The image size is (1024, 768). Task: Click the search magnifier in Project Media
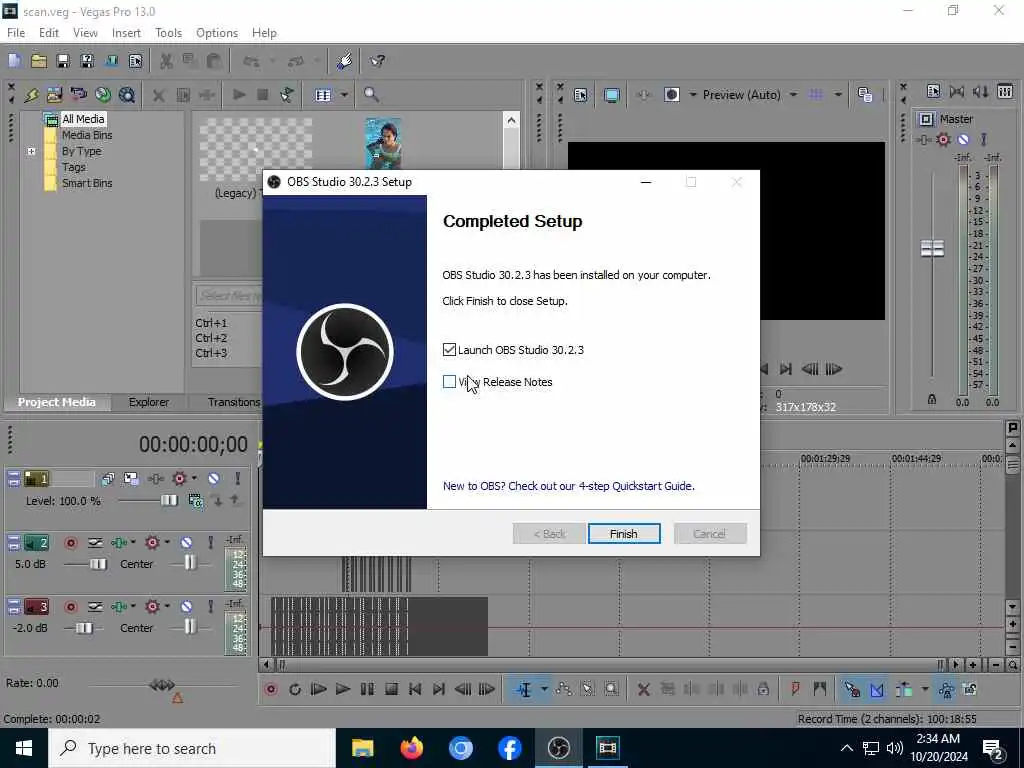pyautogui.click(x=371, y=95)
